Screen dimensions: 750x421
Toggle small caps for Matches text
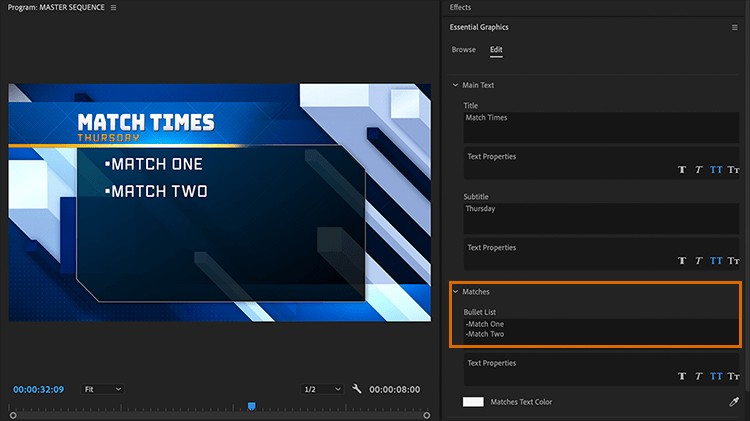[x=733, y=377]
